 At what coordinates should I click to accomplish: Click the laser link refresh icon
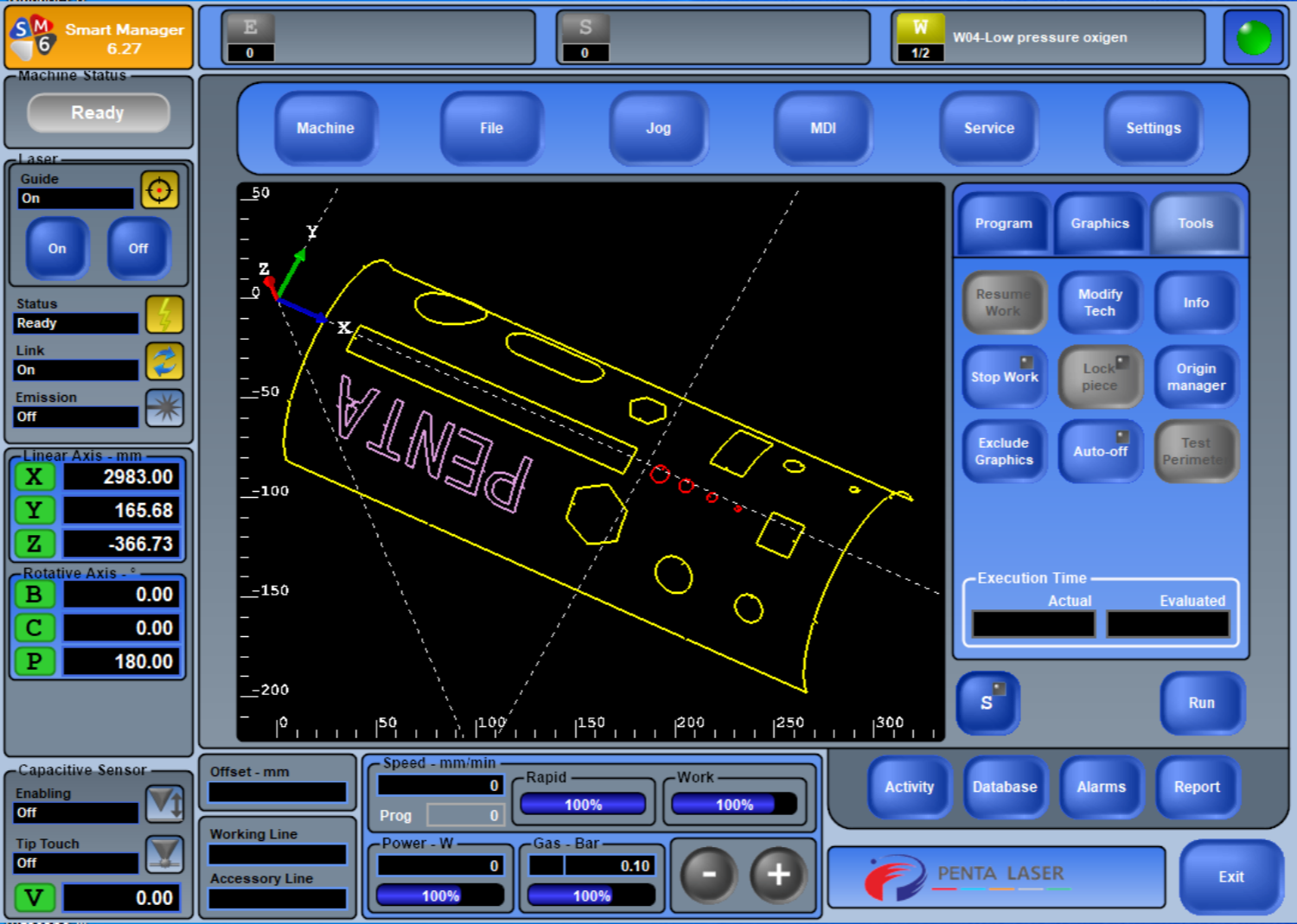coord(164,361)
